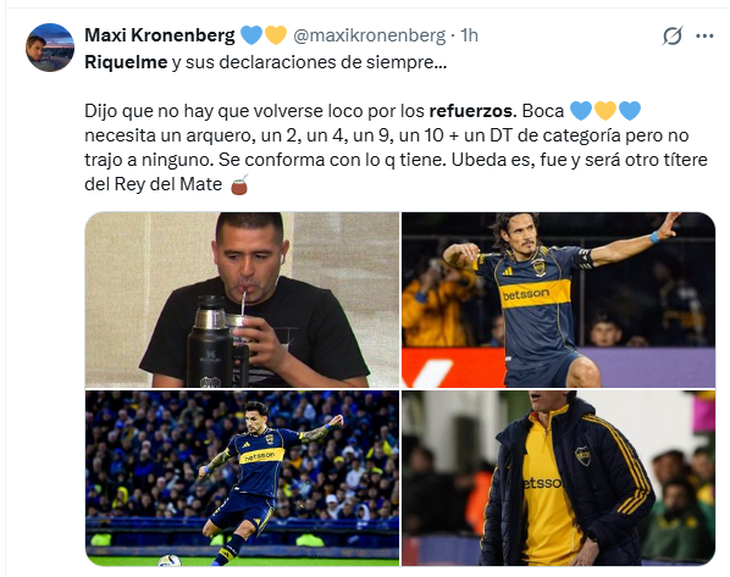Open the photo of coach in yellow jacket
Viewport: 730px width, 577px height.
[x=559, y=478]
